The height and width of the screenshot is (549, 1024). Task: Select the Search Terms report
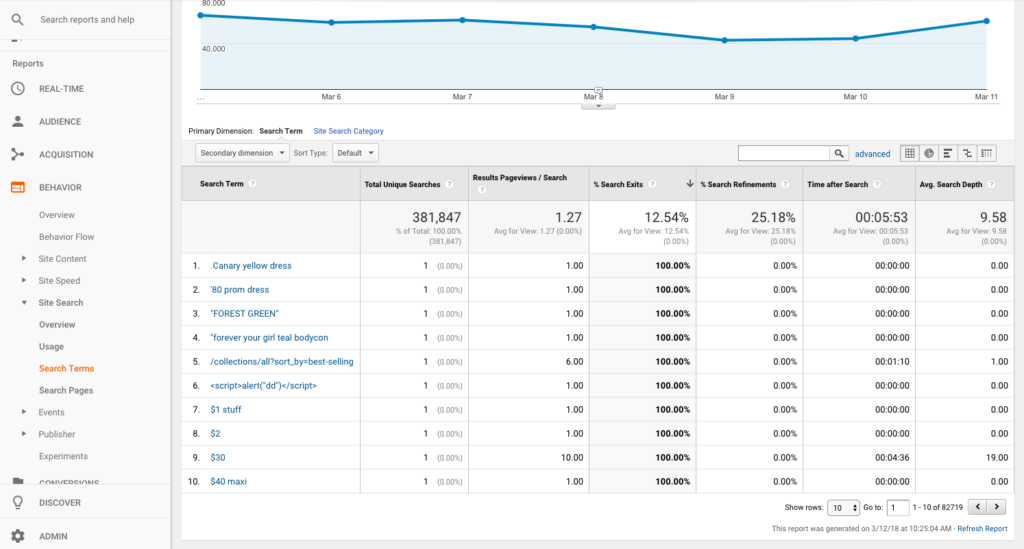66,368
